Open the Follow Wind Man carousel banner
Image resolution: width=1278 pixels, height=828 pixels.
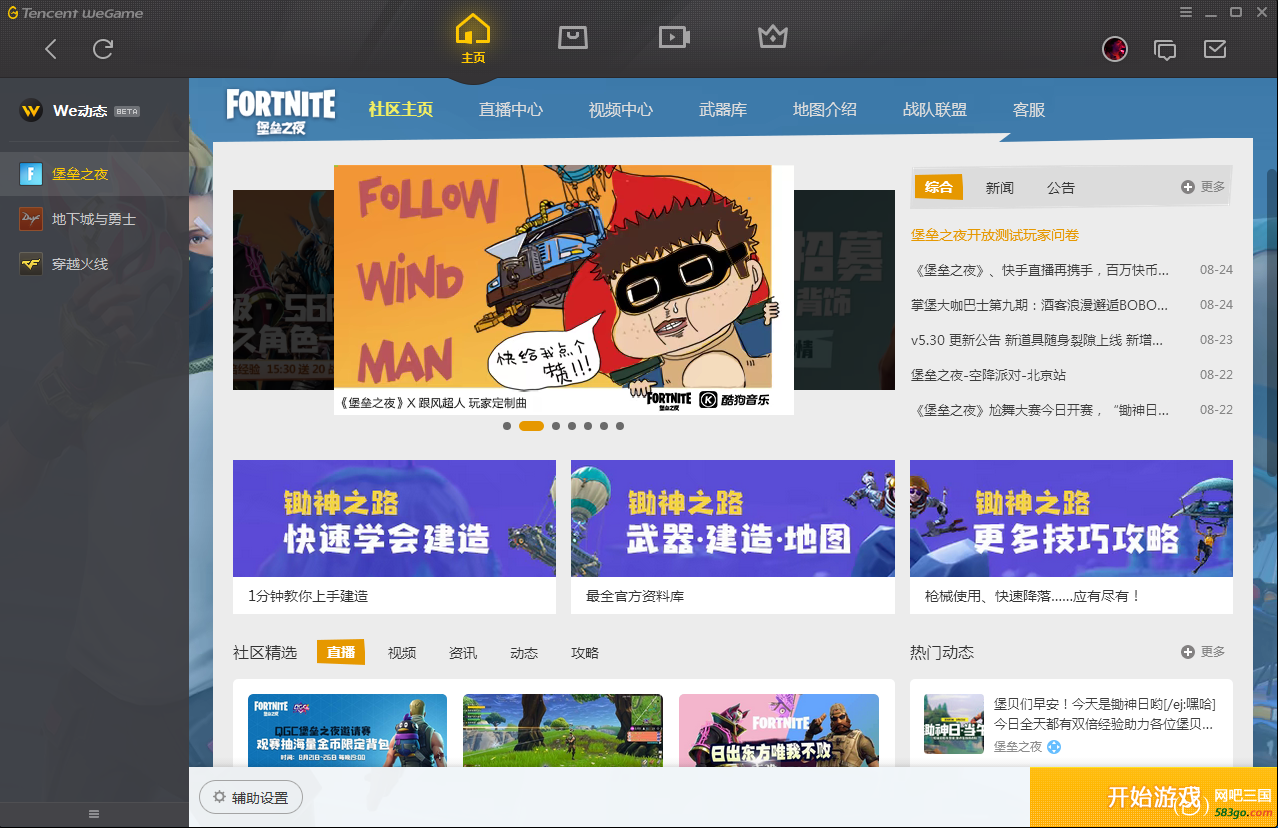[564, 290]
